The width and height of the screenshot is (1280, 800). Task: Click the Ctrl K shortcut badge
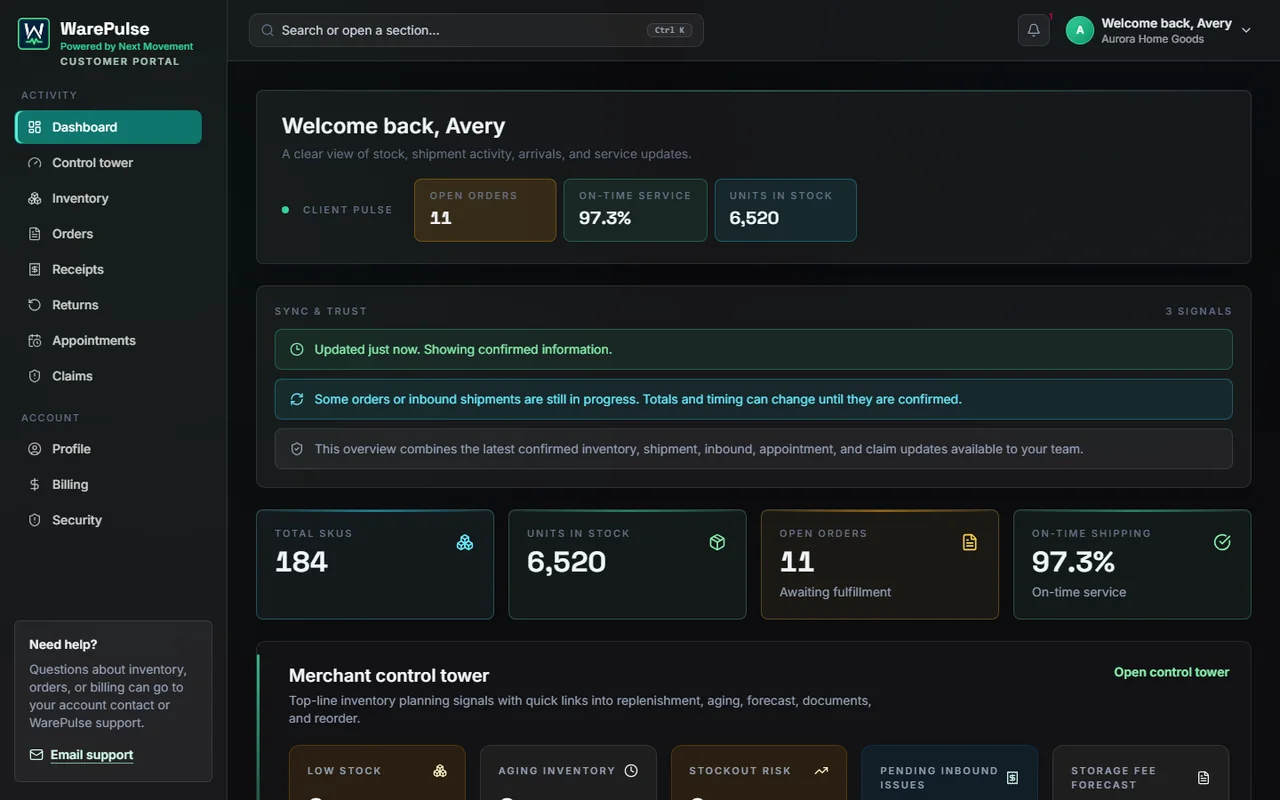(670, 30)
